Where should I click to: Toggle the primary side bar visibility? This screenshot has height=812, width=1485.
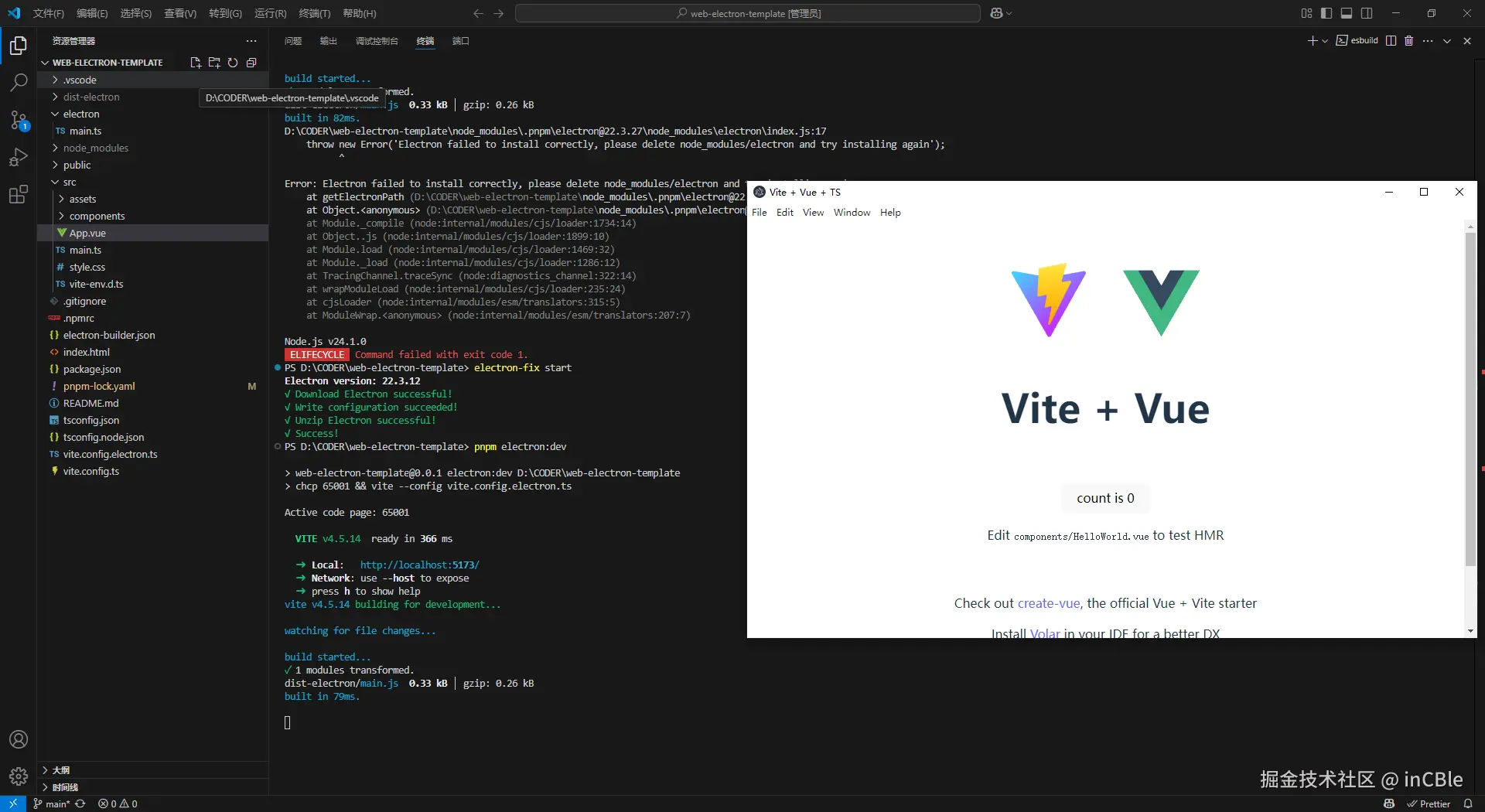[x=1326, y=13]
